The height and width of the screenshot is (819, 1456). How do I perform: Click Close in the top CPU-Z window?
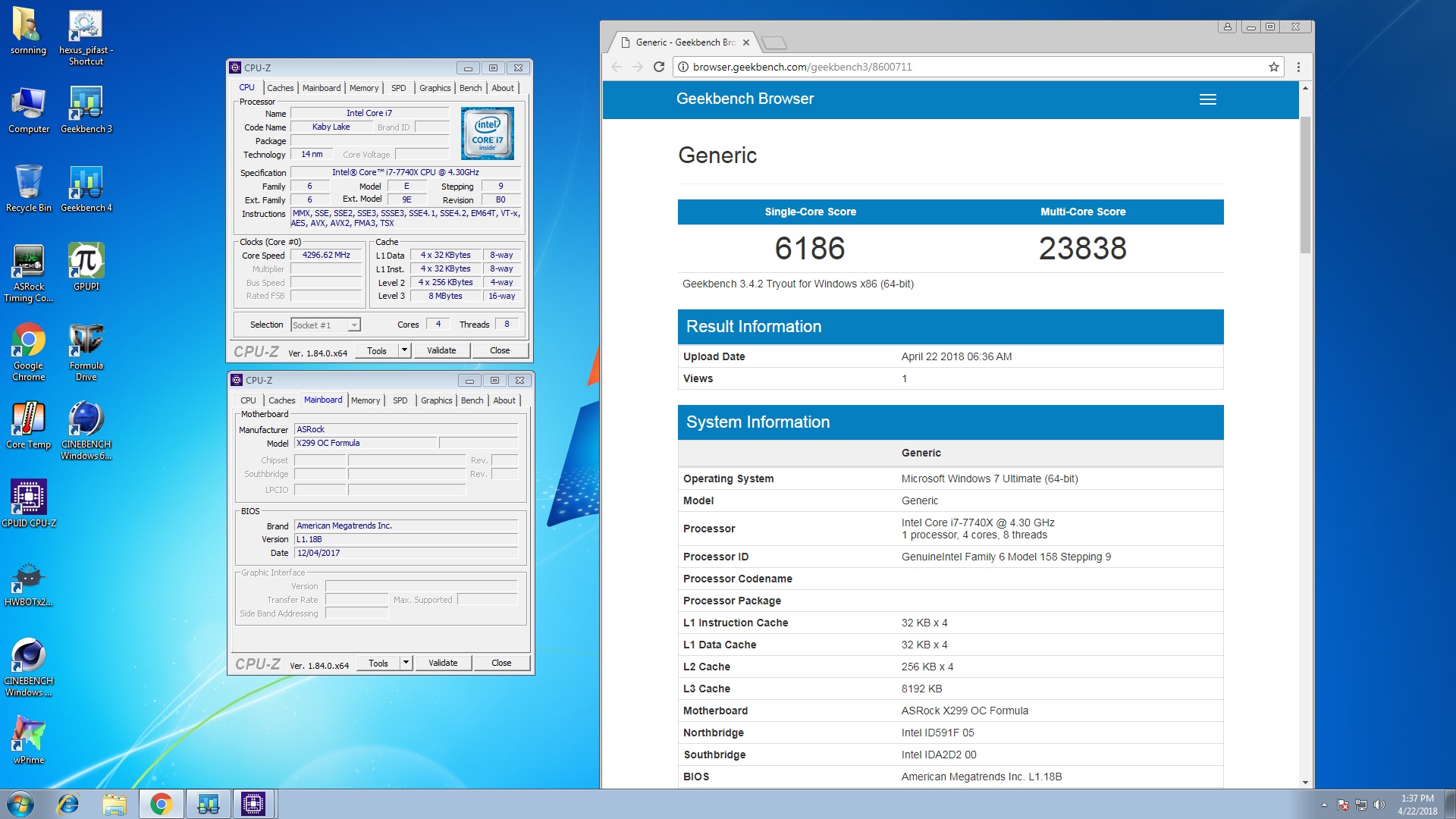pyautogui.click(x=500, y=350)
